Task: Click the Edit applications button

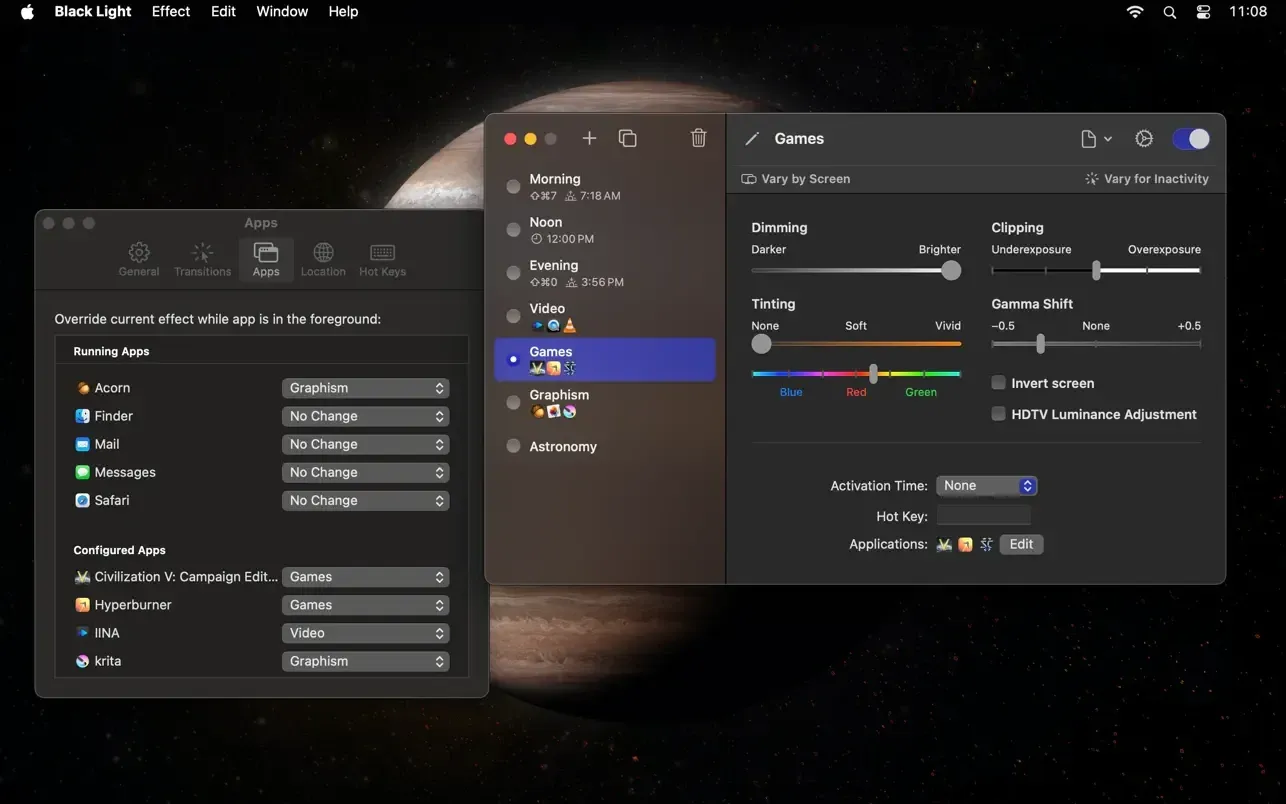Action: coord(1021,544)
